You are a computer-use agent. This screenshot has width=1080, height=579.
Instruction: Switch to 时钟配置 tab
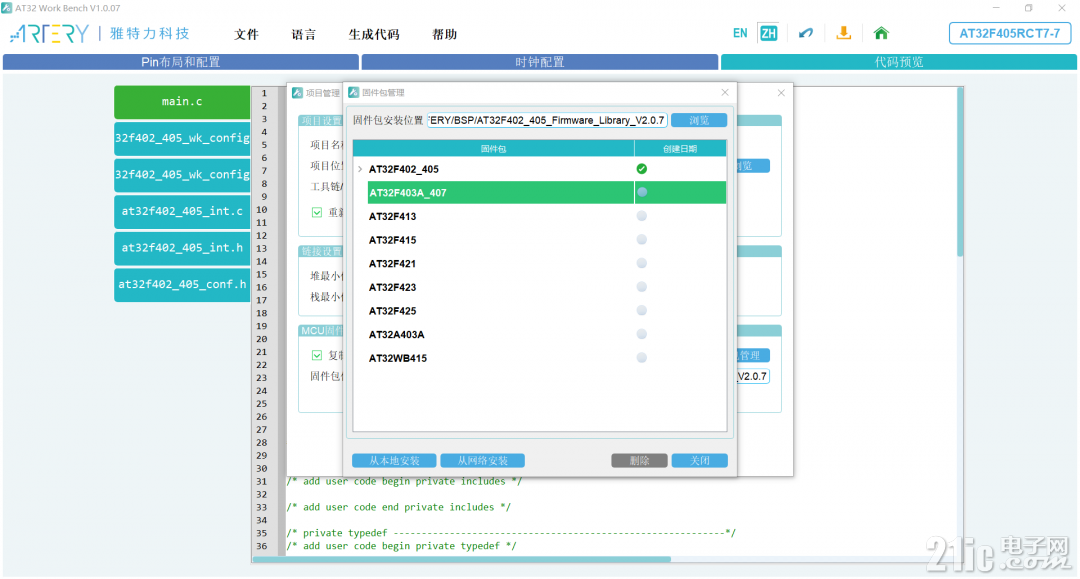[539, 62]
